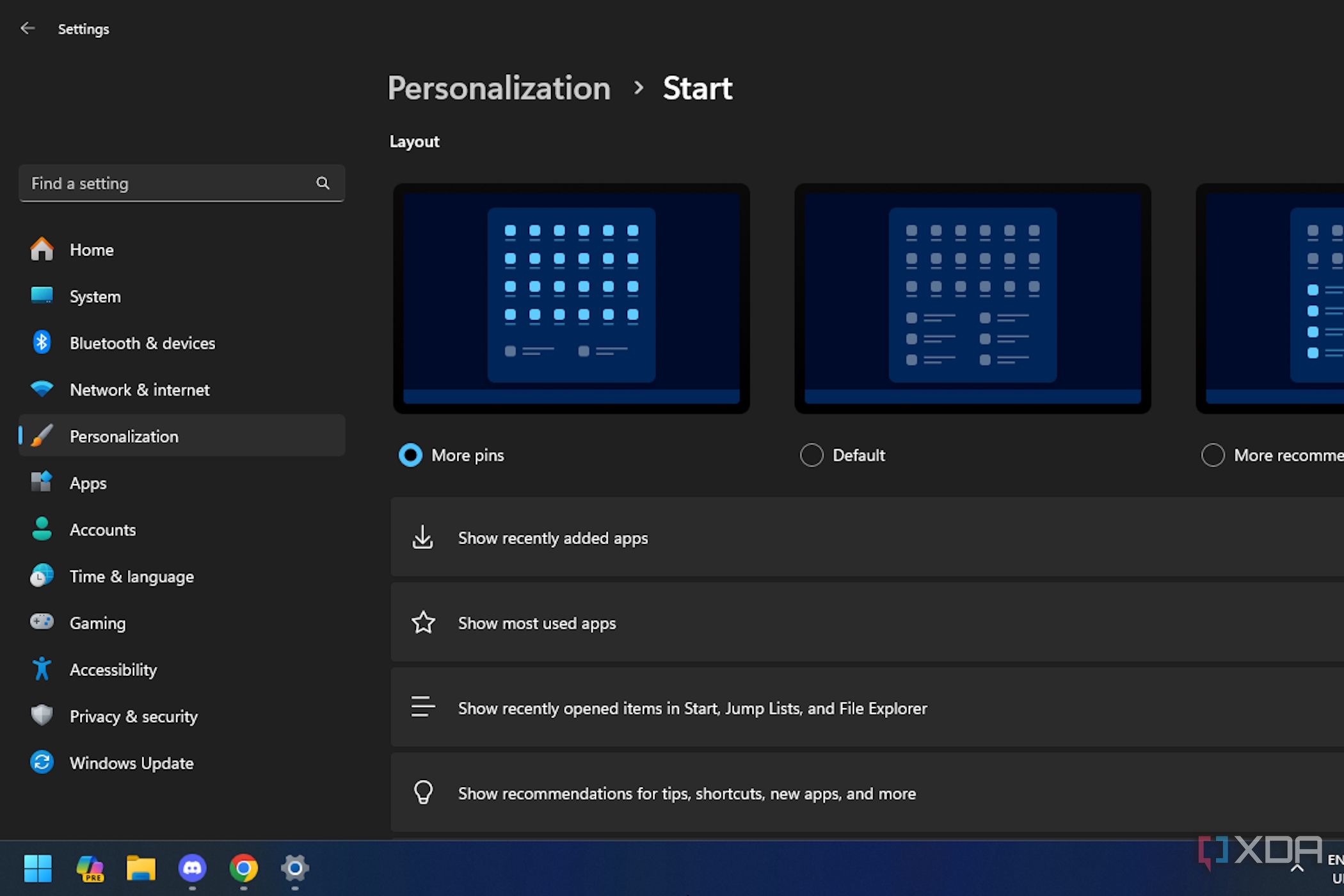Screen dimensions: 1344x896
Task: Click 'Show recommendations for tips, shortcuts' text
Action: (x=687, y=794)
